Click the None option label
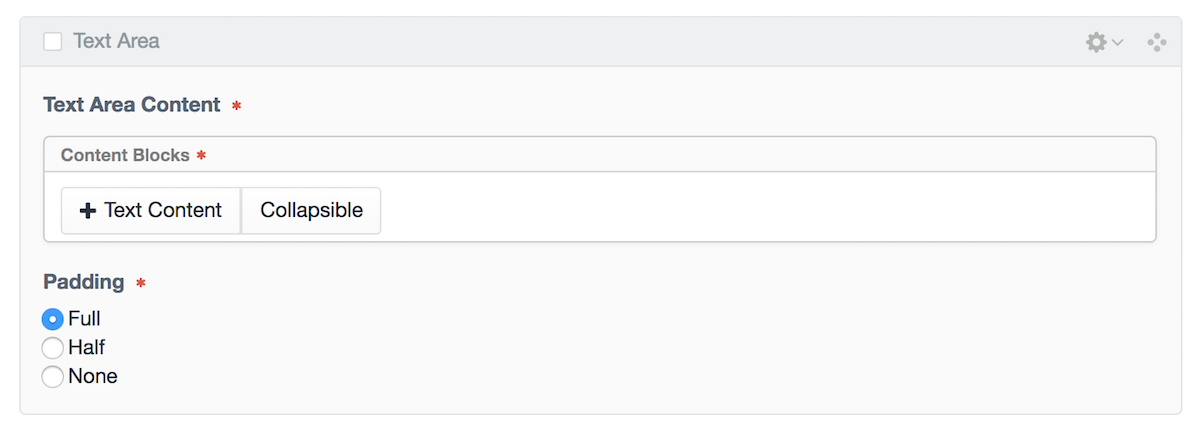 93,377
